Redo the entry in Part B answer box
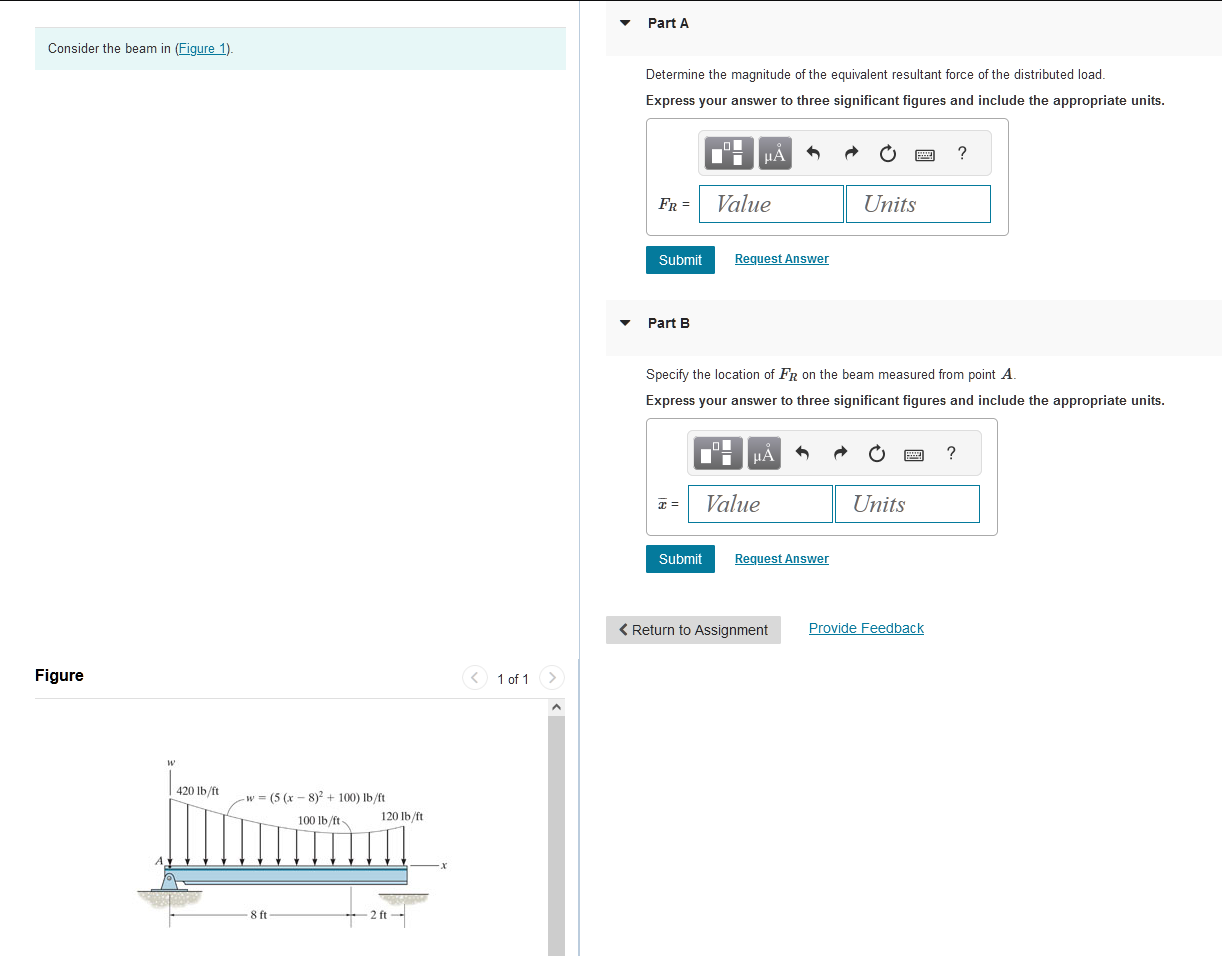The image size is (1222, 956). [x=839, y=453]
